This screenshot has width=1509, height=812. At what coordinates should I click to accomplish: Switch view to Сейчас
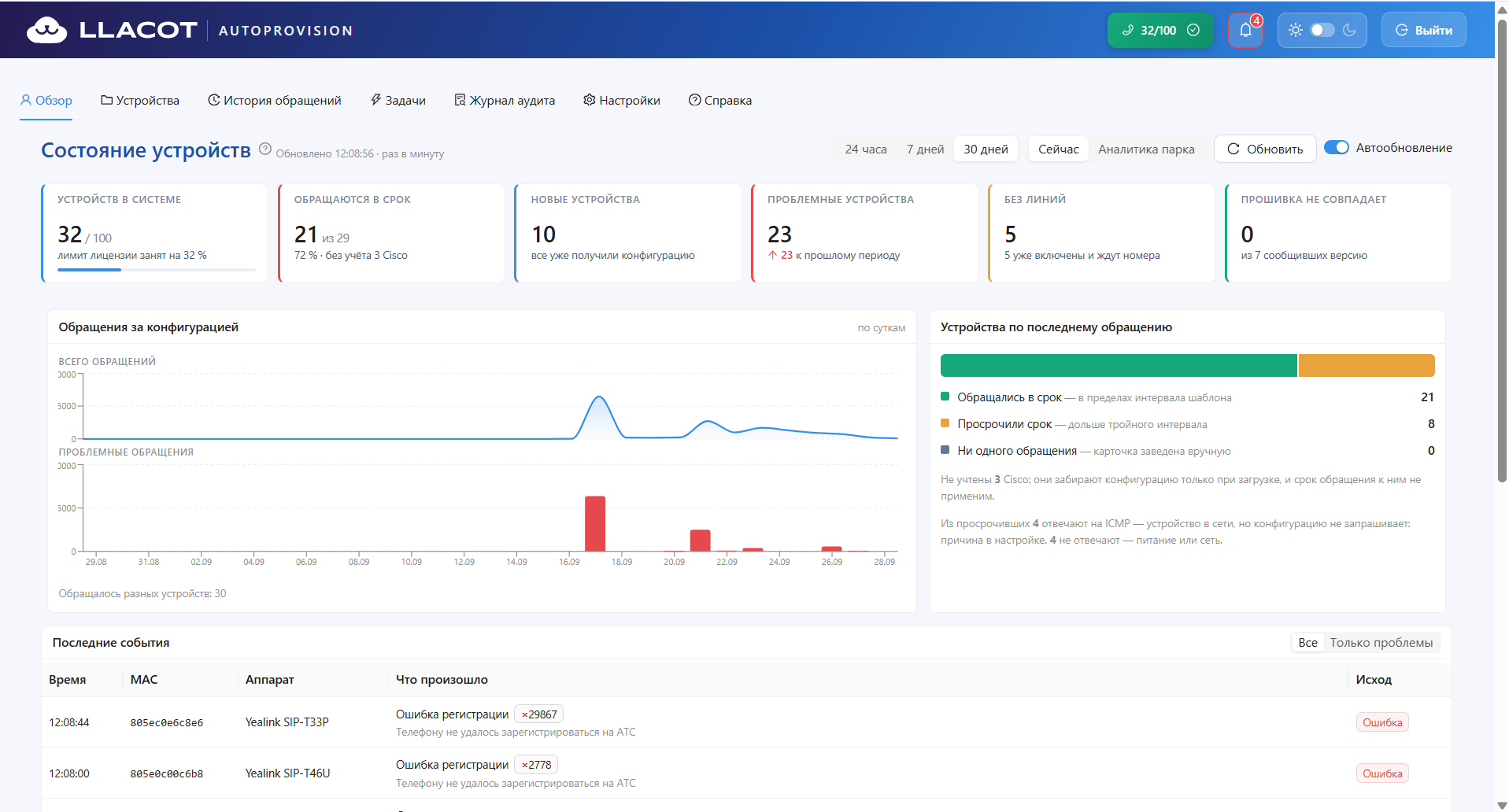[x=1058, y=149]
